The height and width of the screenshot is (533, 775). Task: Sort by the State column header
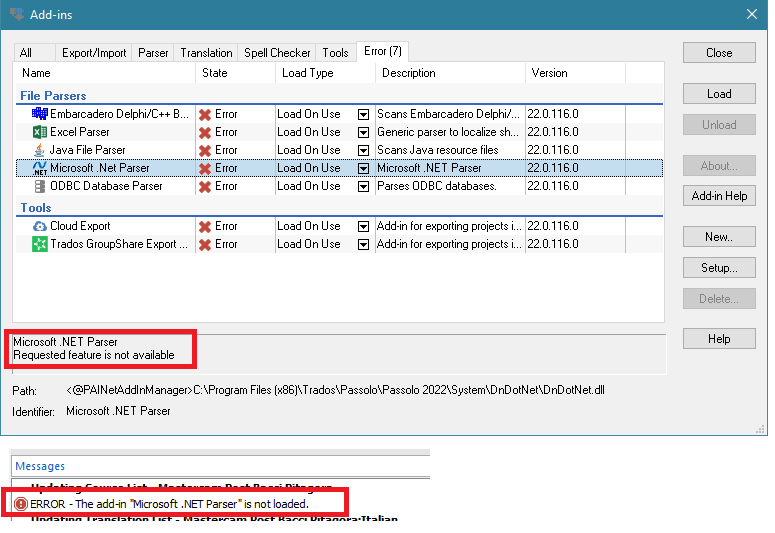click(x=235, y=73)
